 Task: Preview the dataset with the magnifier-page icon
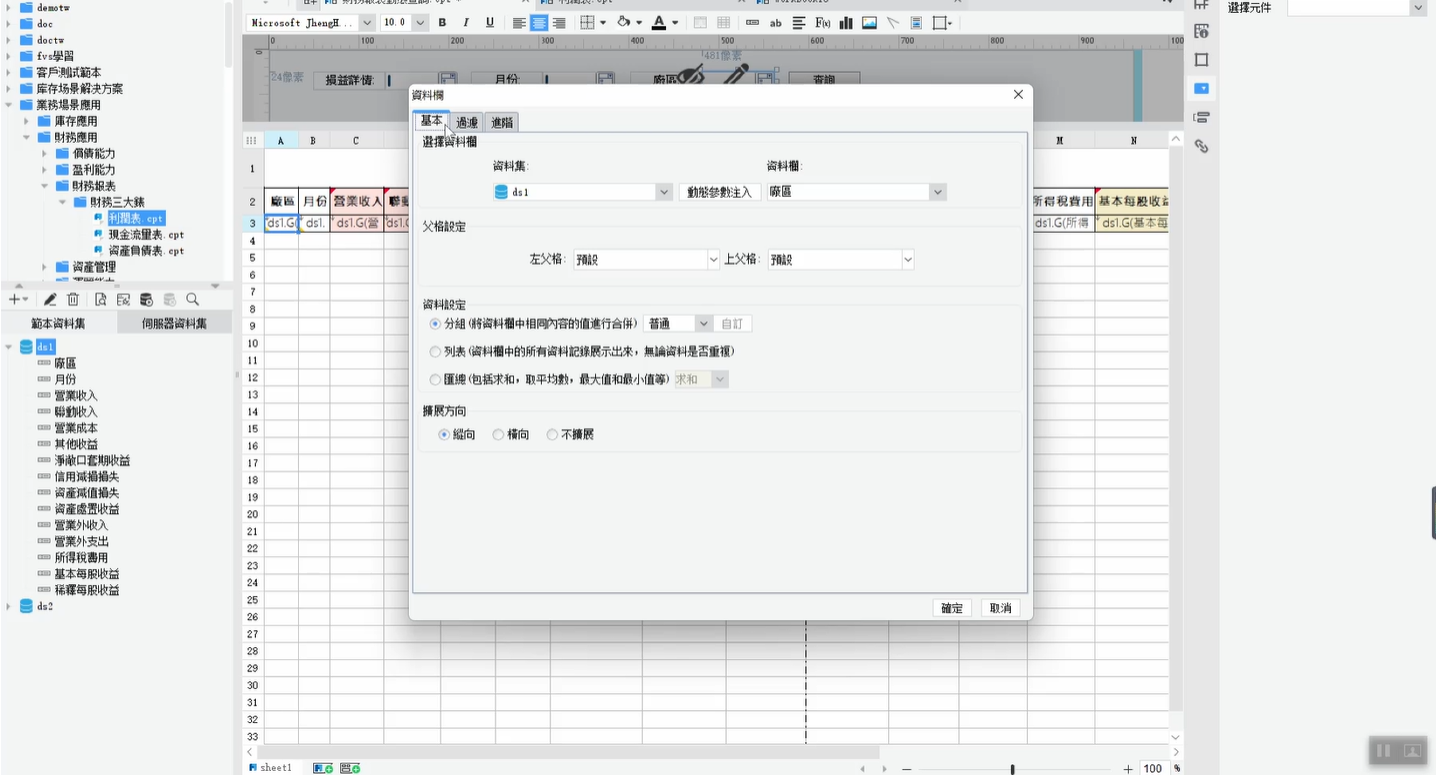click(x=100, y=299)
